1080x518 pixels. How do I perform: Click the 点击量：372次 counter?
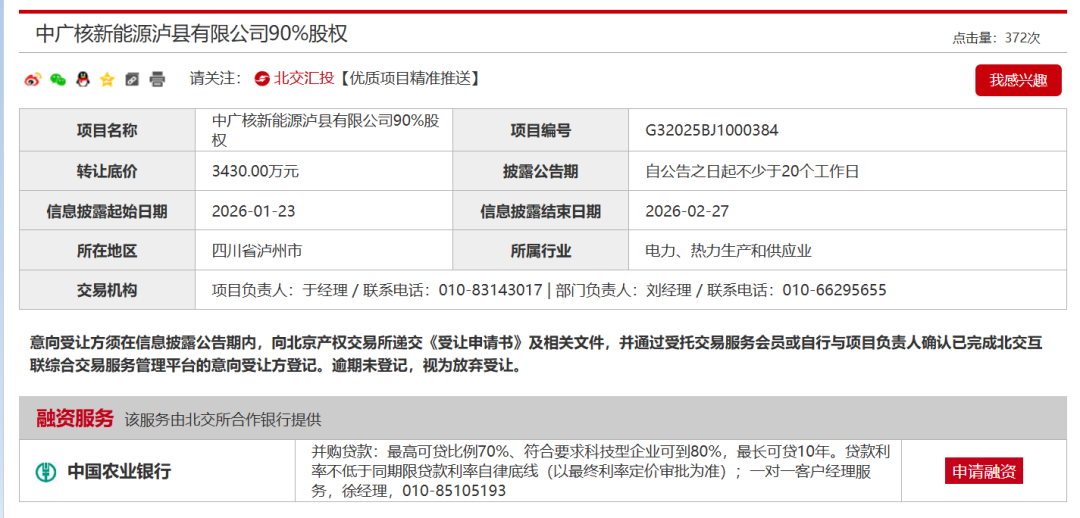[996, 38]
